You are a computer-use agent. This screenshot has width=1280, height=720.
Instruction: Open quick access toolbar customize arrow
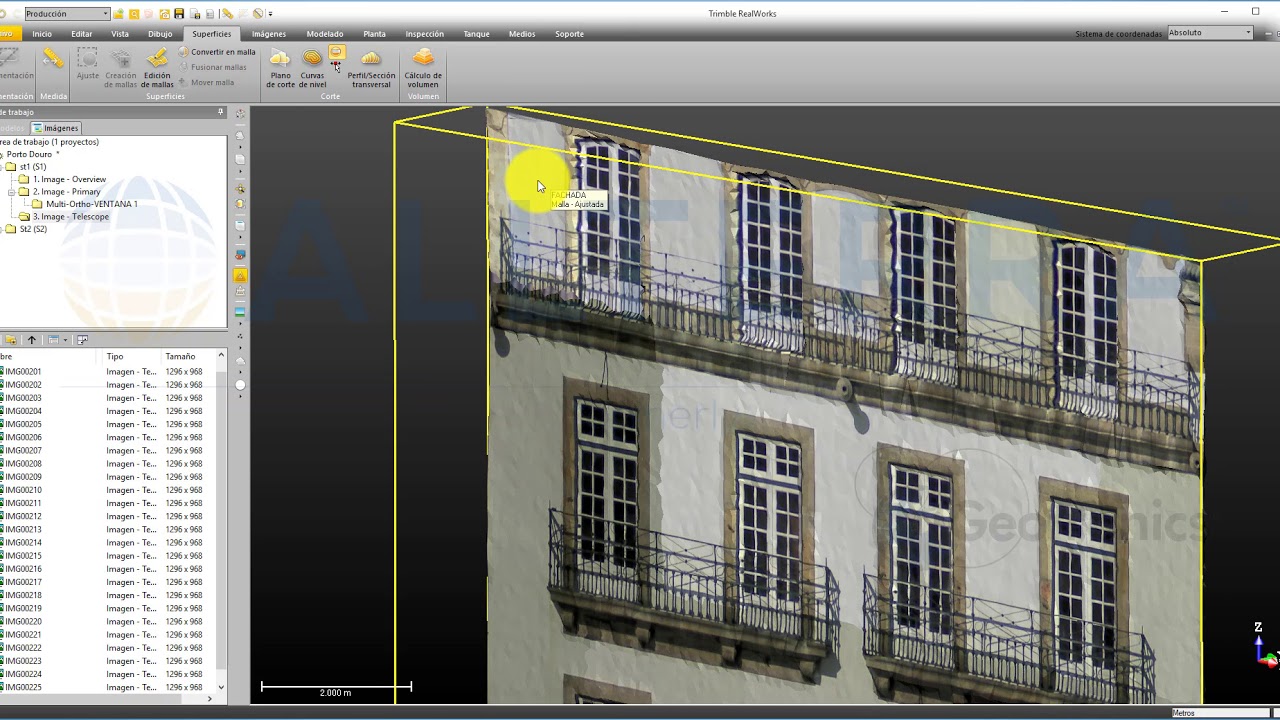tap(271, 14)
